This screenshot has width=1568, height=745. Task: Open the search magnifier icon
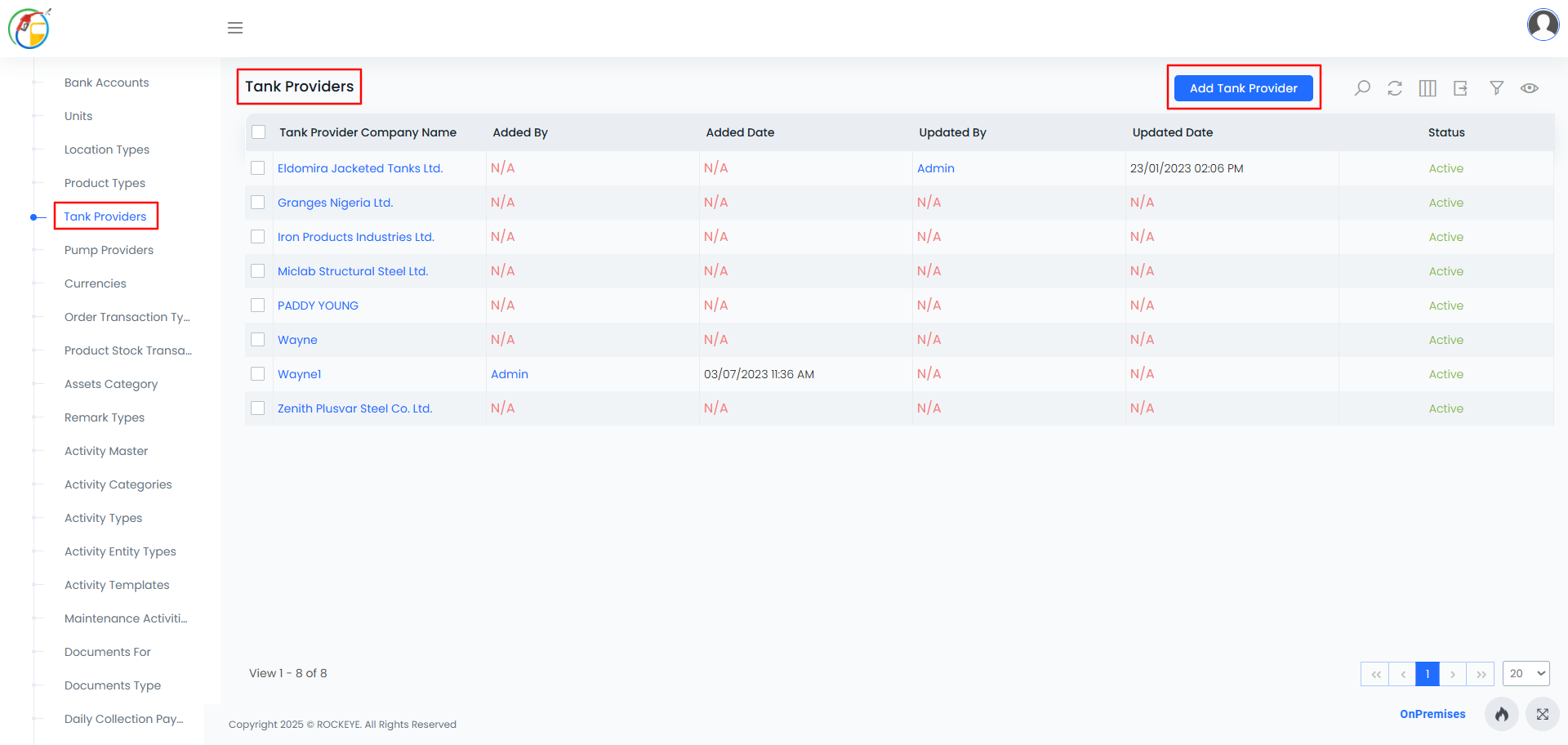(1362, 88)
